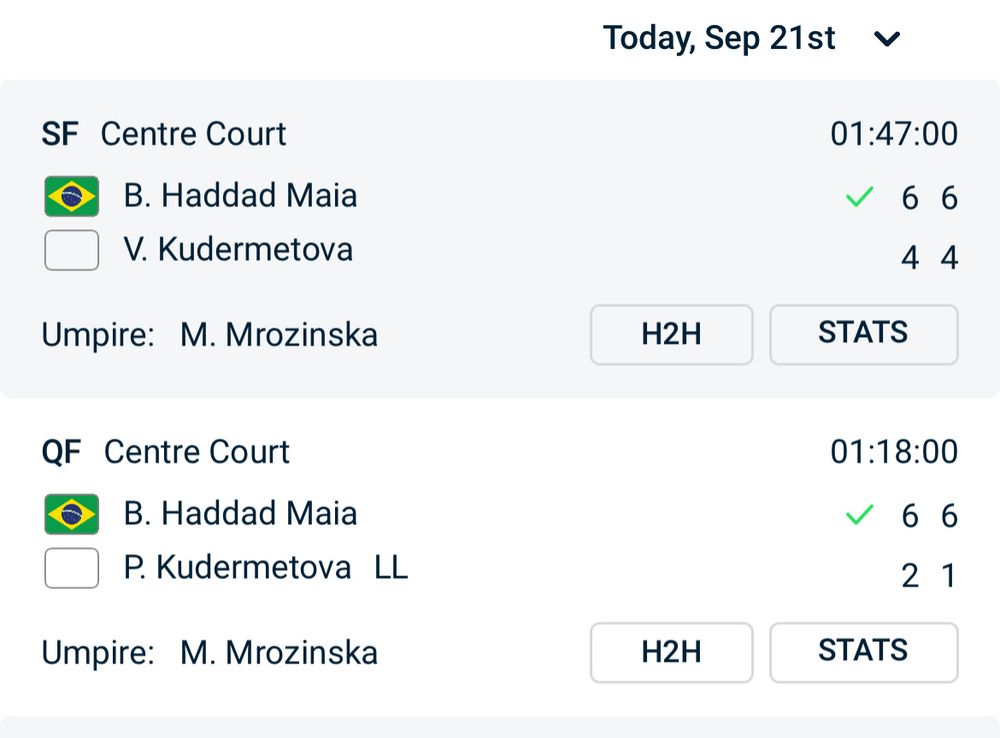
Task: Select P. Kudermetova player name
Action: click(238, 568)
